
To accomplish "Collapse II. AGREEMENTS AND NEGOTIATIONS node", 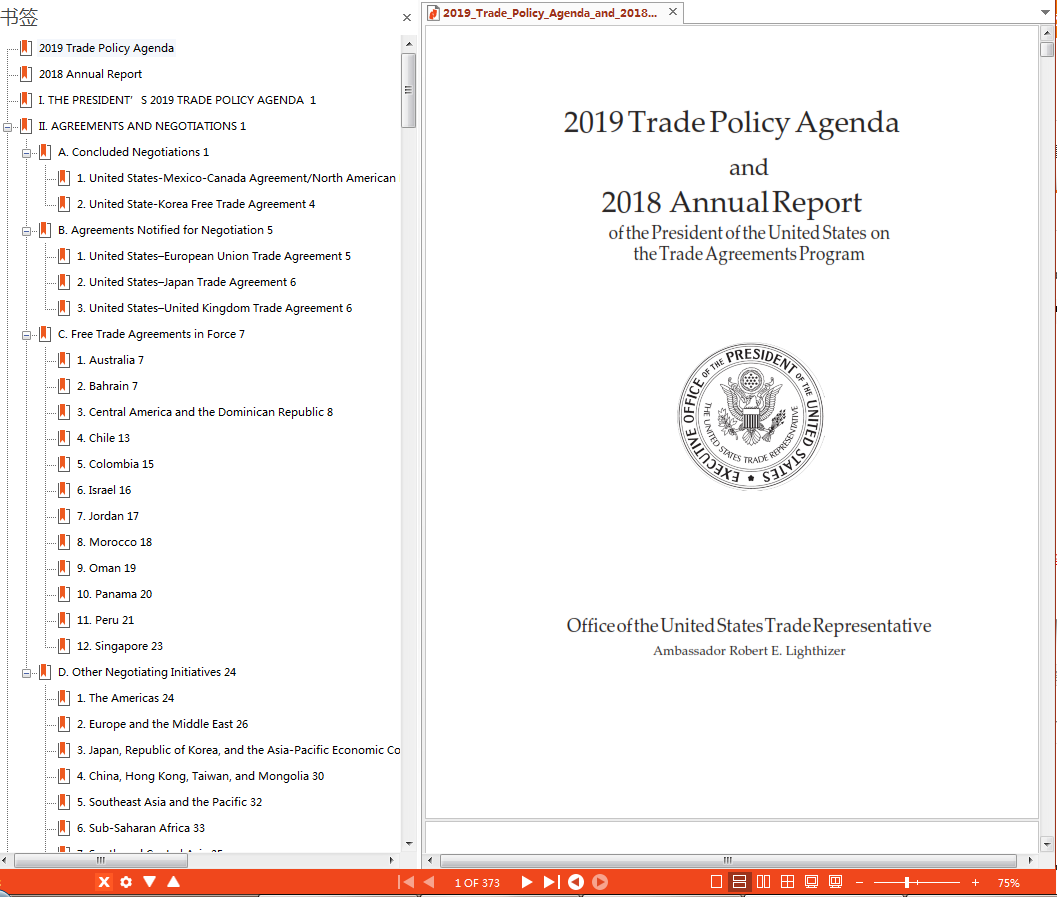I will tap(7, 126).
